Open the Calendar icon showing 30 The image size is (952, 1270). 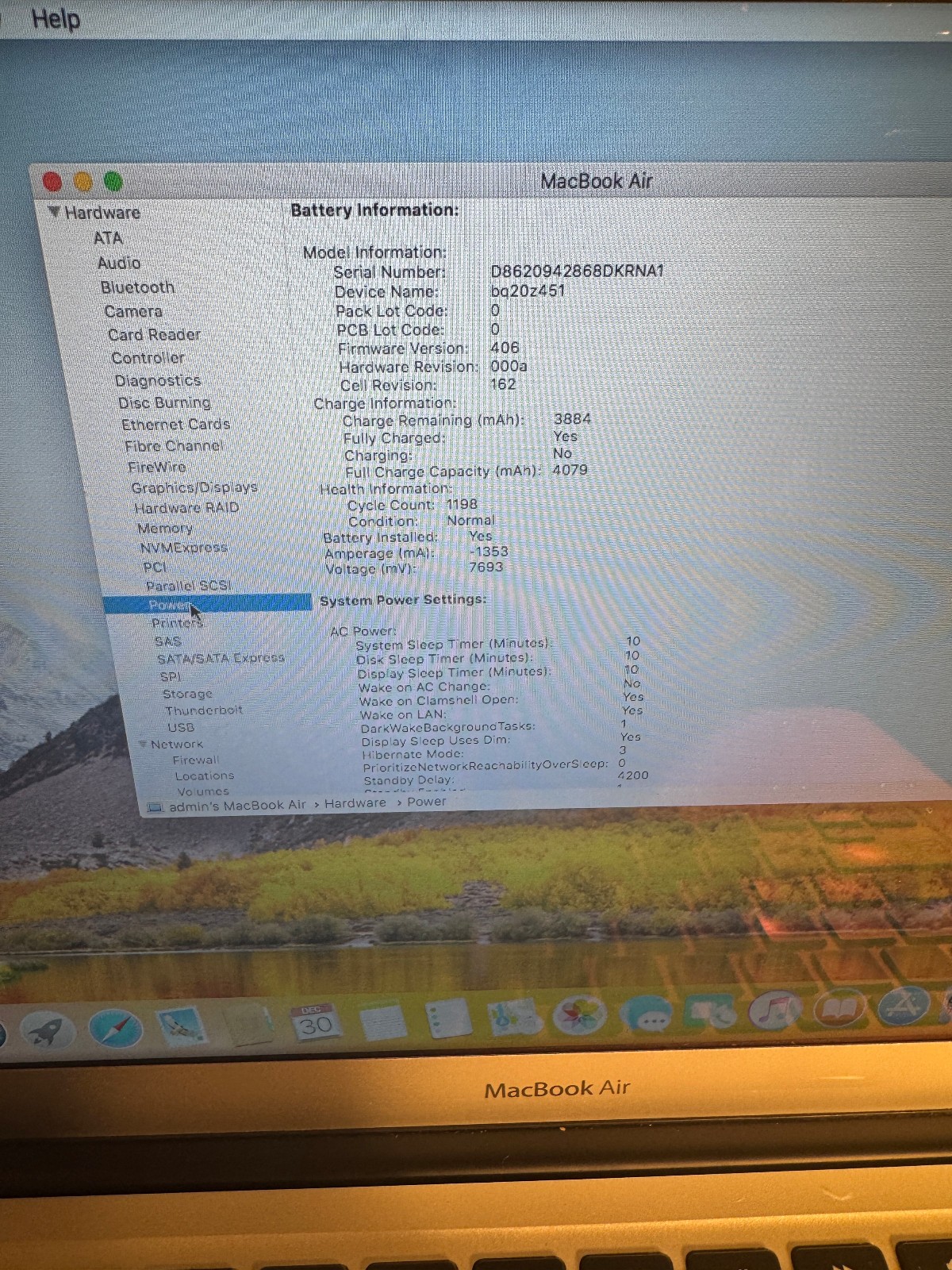316,1023
